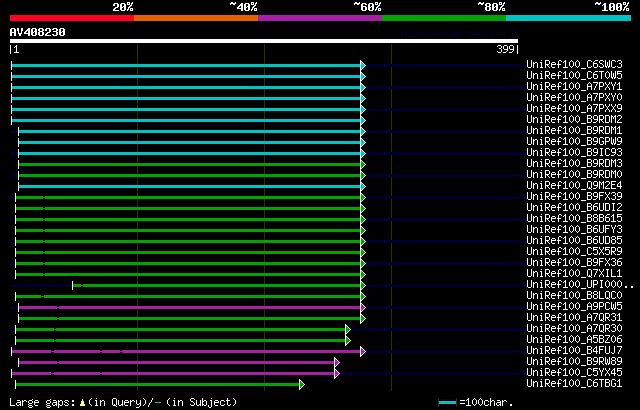Click the green alignment bar for B9RDM3
This screenshot has height=410, width=640.
190,164
